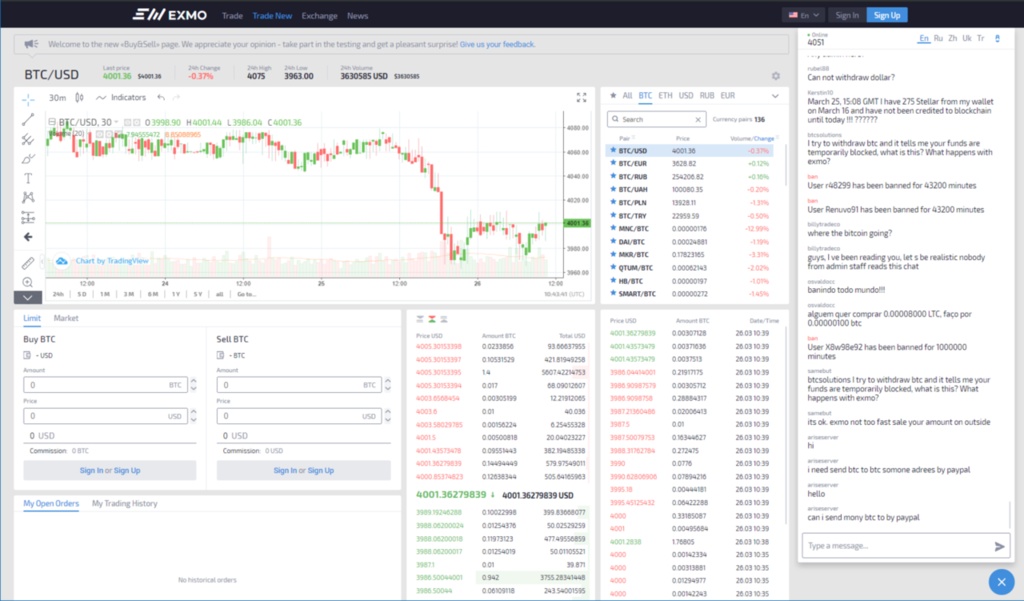The image size is (1024, 601).
Task: Open the Indicators menu
Action: [121, 97]
